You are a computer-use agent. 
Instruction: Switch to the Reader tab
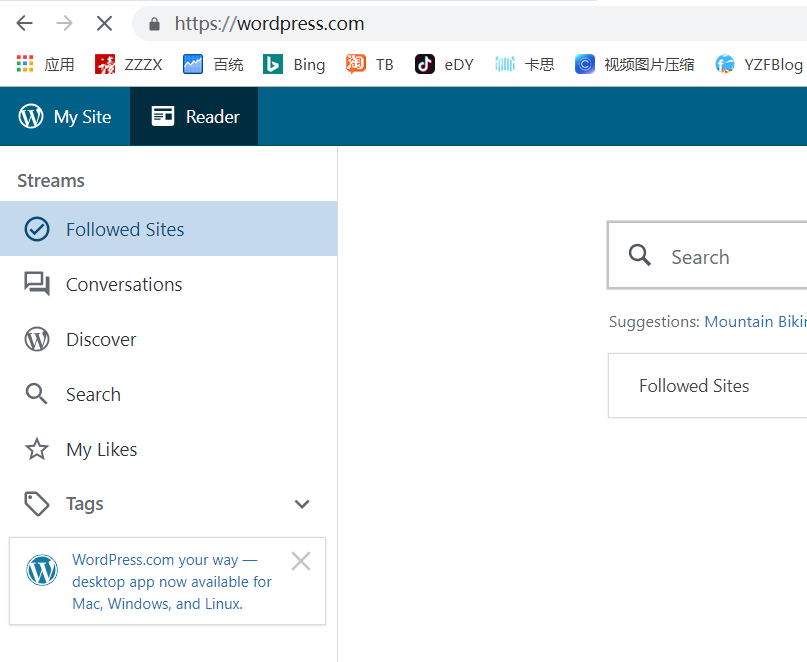click(195, 116)
